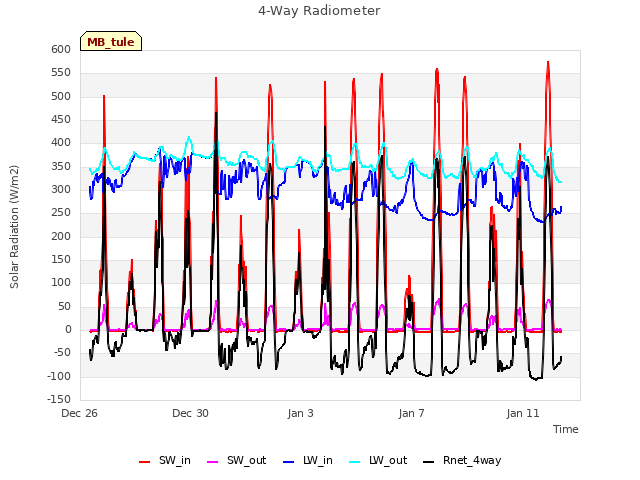640x480 pixels.
Task: Click the 600 y-axis tick label
Action: click(61, 49)
